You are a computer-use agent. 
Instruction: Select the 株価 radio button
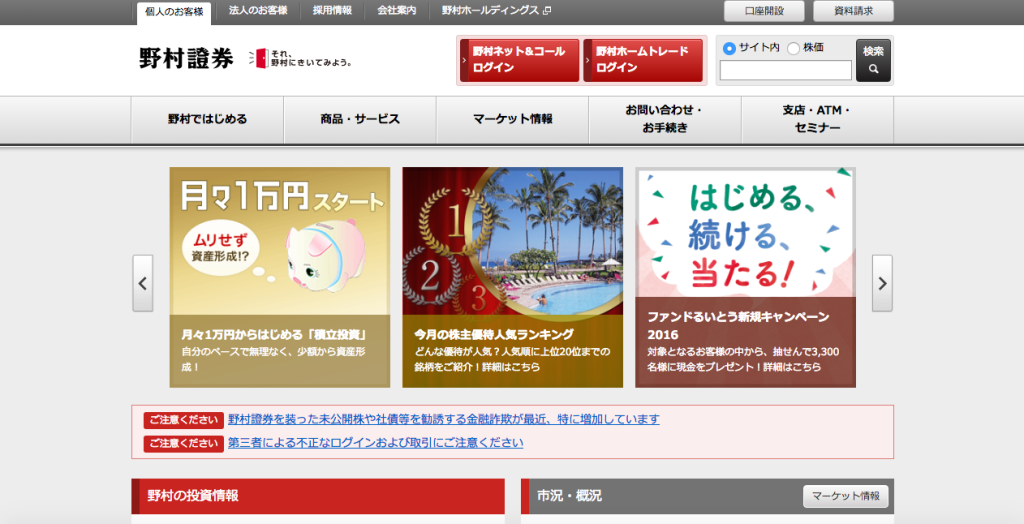pos(794,48)
